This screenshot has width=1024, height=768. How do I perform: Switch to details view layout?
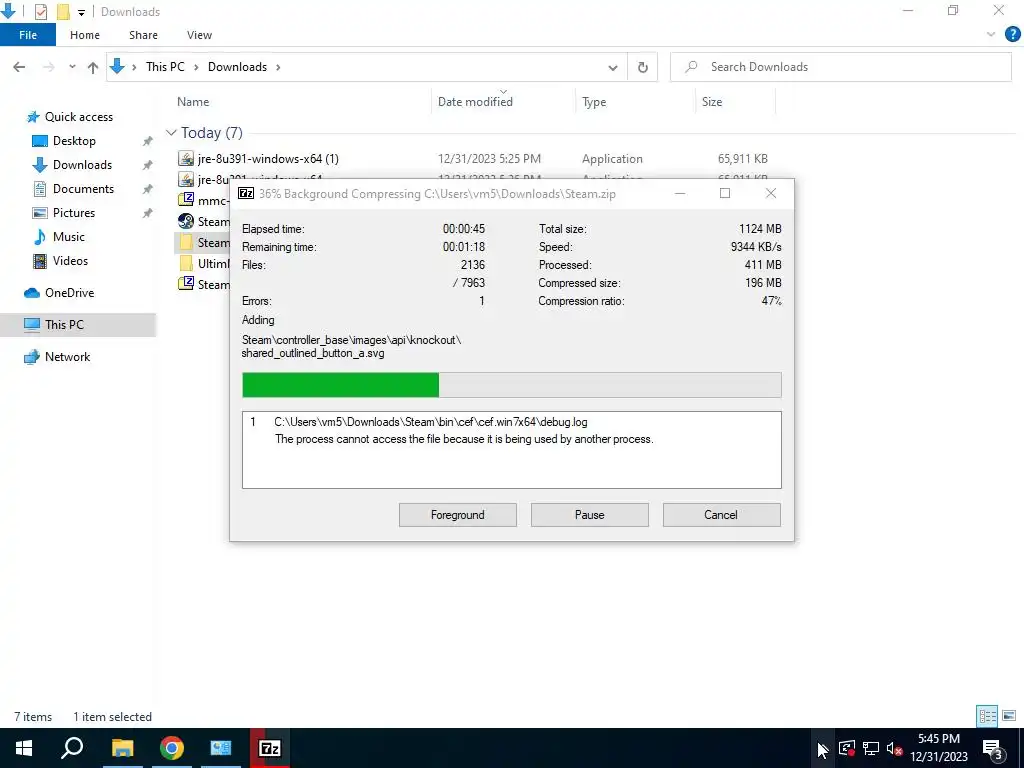(x=987, y=716)
